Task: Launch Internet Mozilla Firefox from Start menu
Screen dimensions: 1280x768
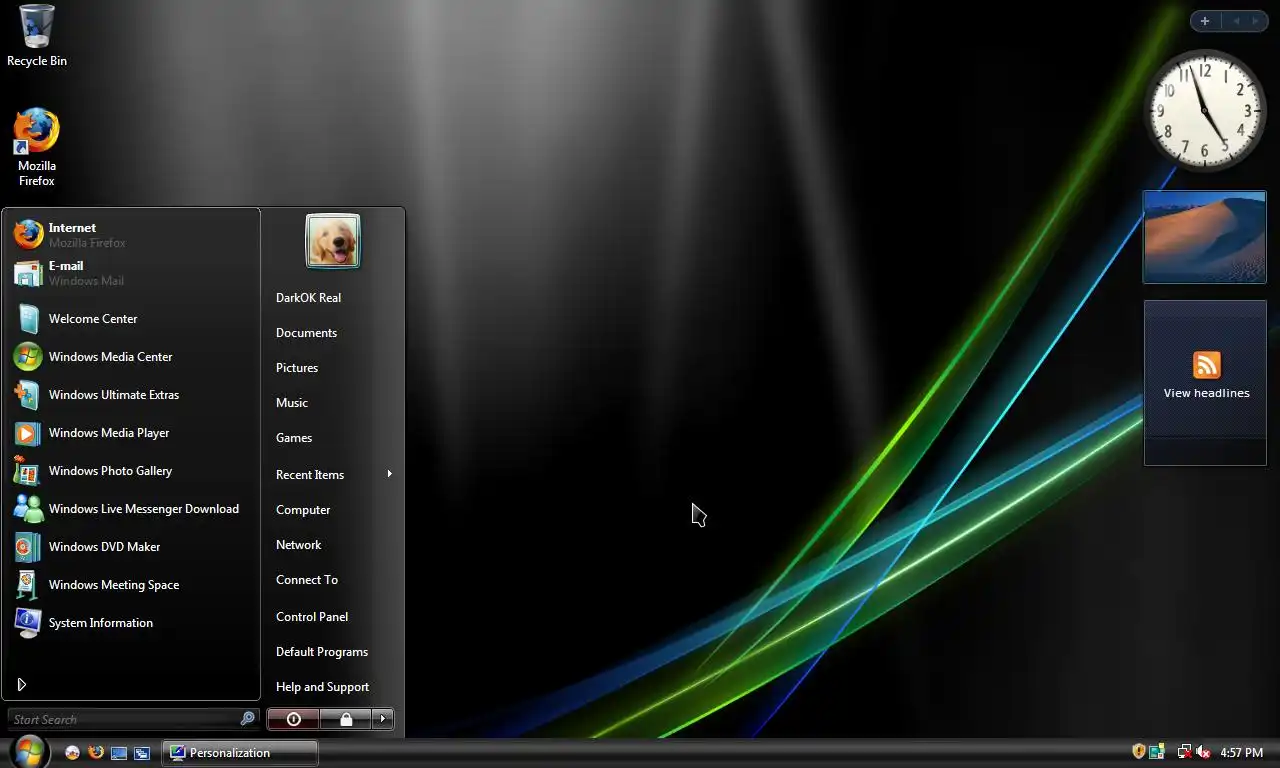Action: [x=131, y=235]
